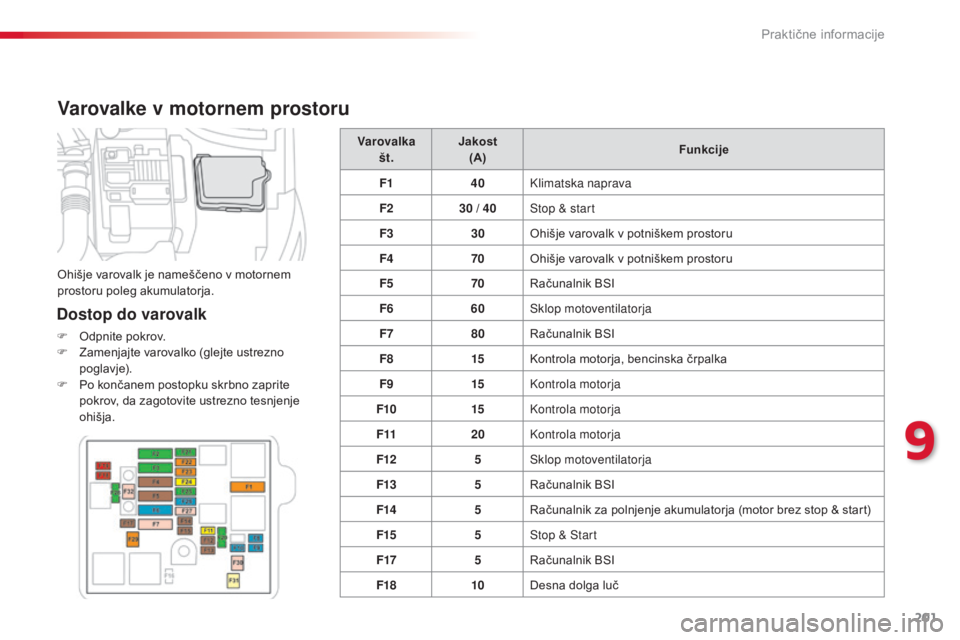
Task: Click 'Desna dolga luč' in the table
Action: point(574,585)
